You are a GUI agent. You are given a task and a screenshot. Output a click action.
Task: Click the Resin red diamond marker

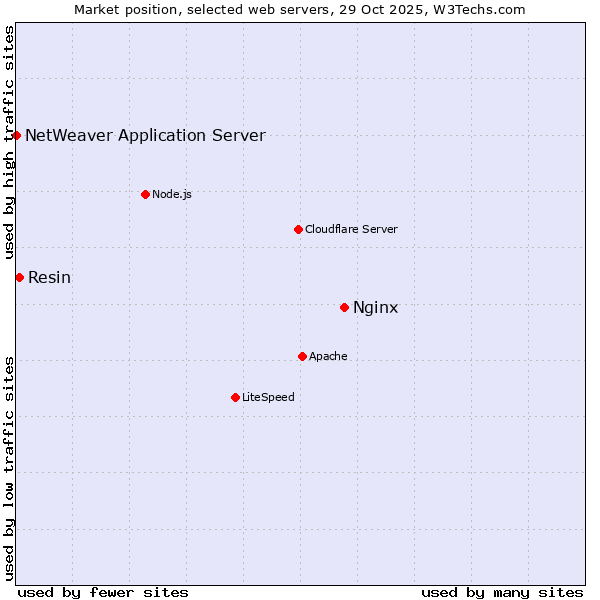click(x=19, y=277)
